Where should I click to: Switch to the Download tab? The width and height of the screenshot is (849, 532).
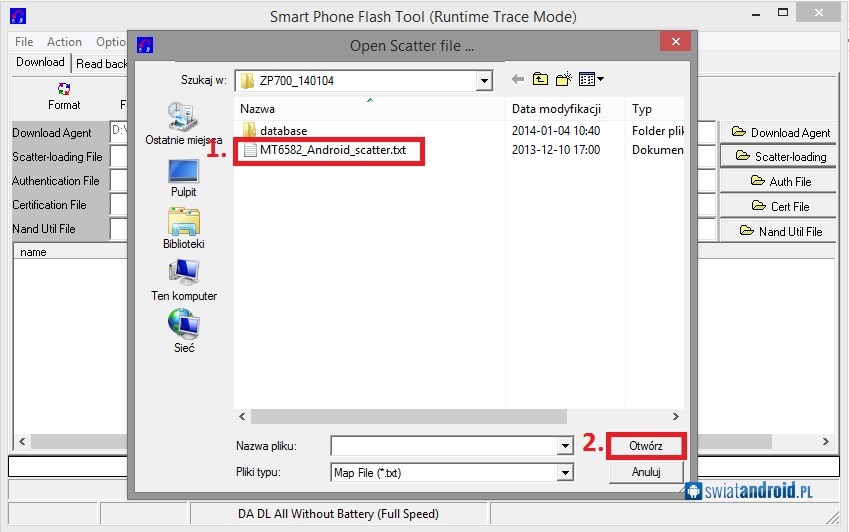tap(40, 62)
